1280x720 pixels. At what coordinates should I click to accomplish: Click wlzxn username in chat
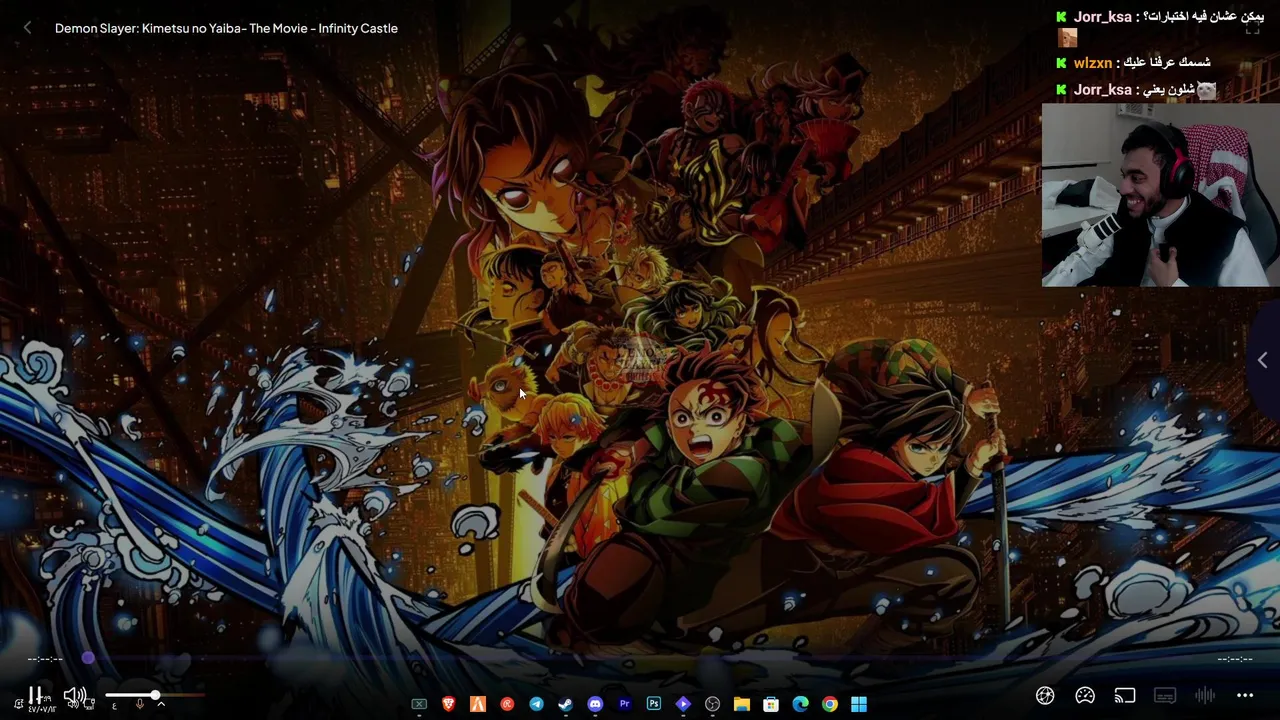[x=1092, y=63]
